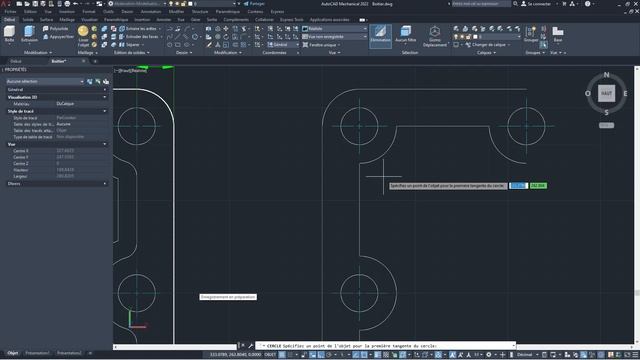Image resolution: width=640 pixels, height=360 pixels.
Task: Click the Undo arrow
Action: 76,4
